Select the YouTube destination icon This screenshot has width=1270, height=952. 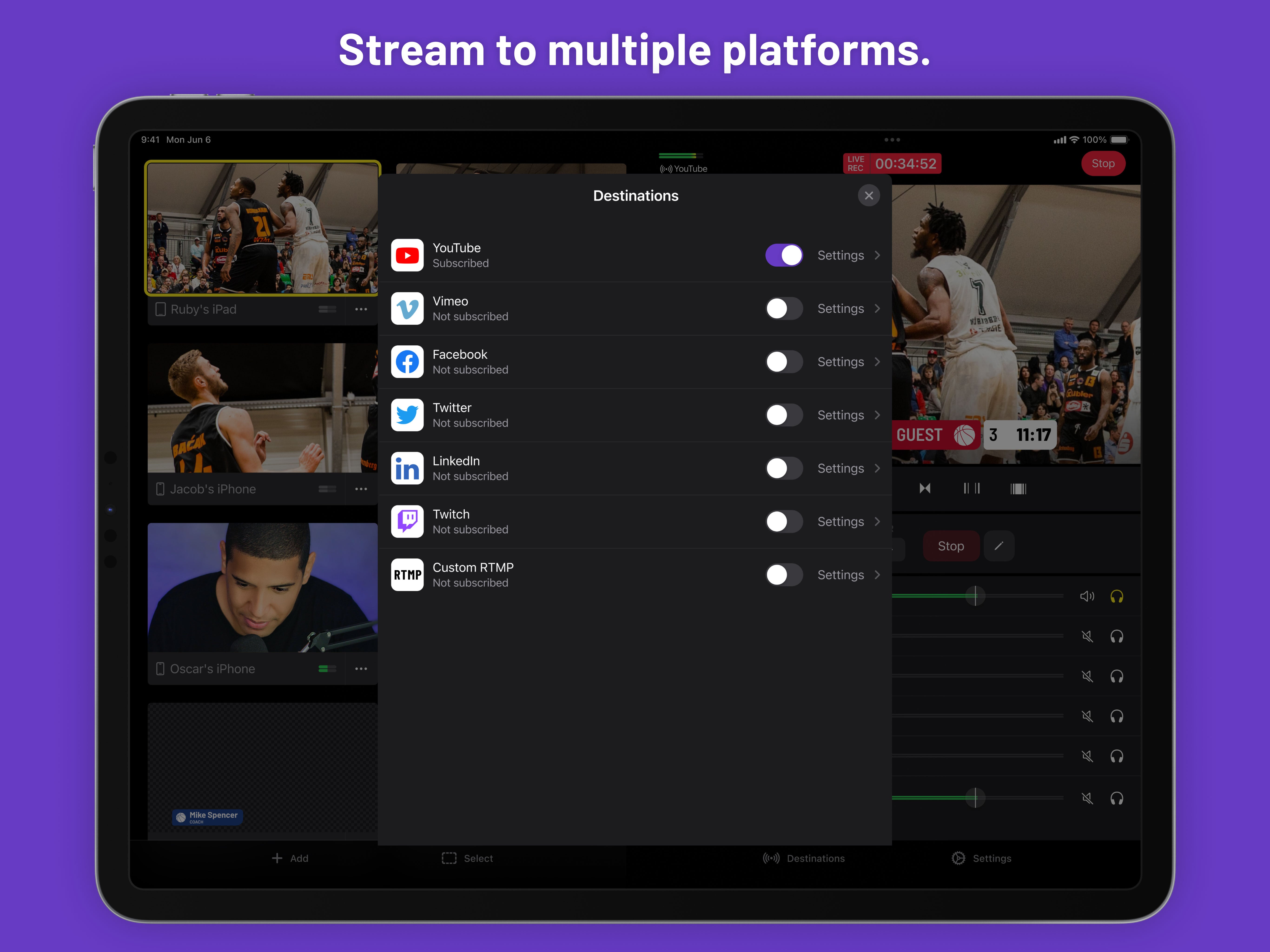[407, 255]
